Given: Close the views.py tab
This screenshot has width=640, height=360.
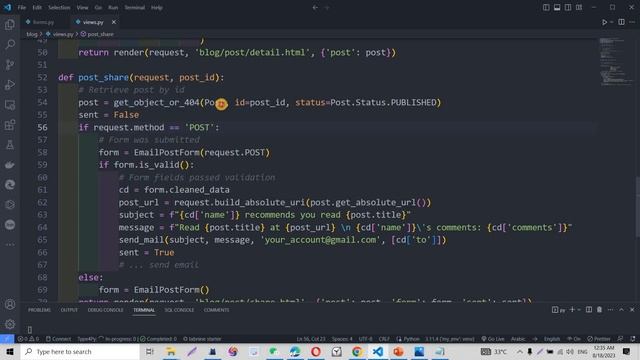Looking at the screenshot, I should (114, 22).
